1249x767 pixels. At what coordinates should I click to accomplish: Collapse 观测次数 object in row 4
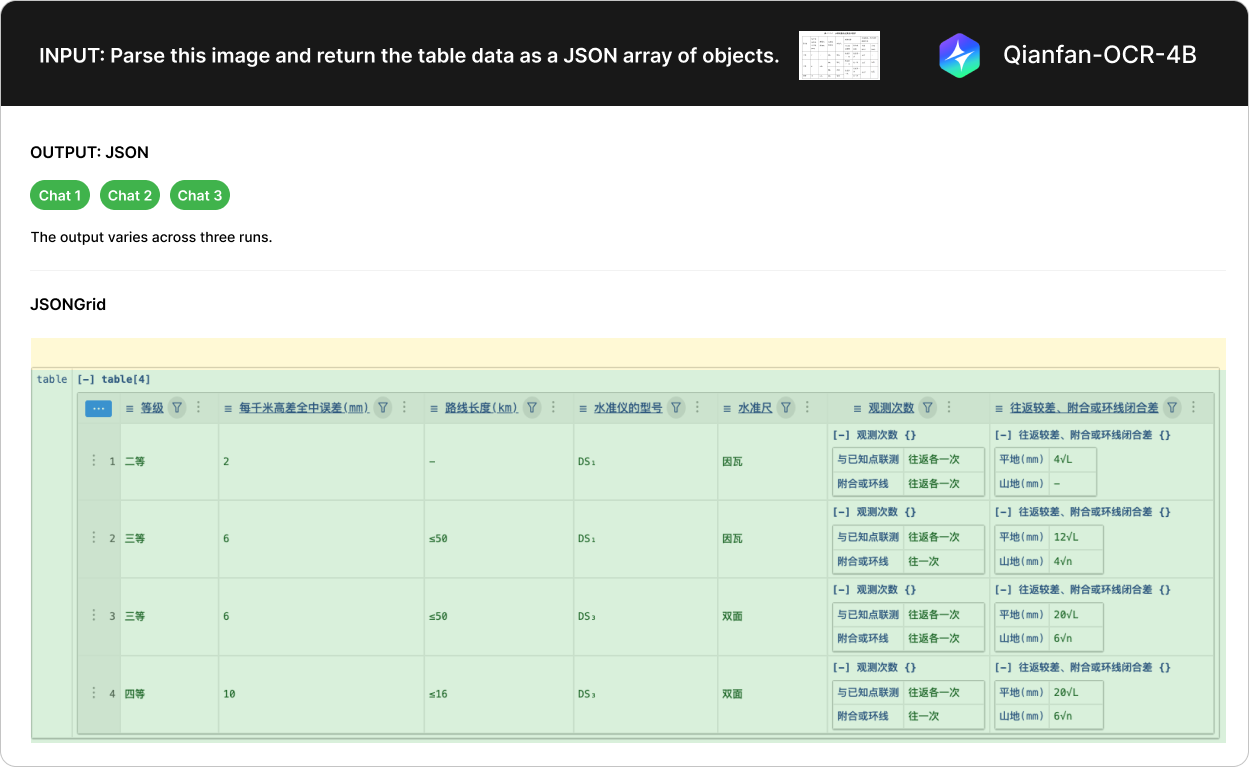tap(841, 667)
